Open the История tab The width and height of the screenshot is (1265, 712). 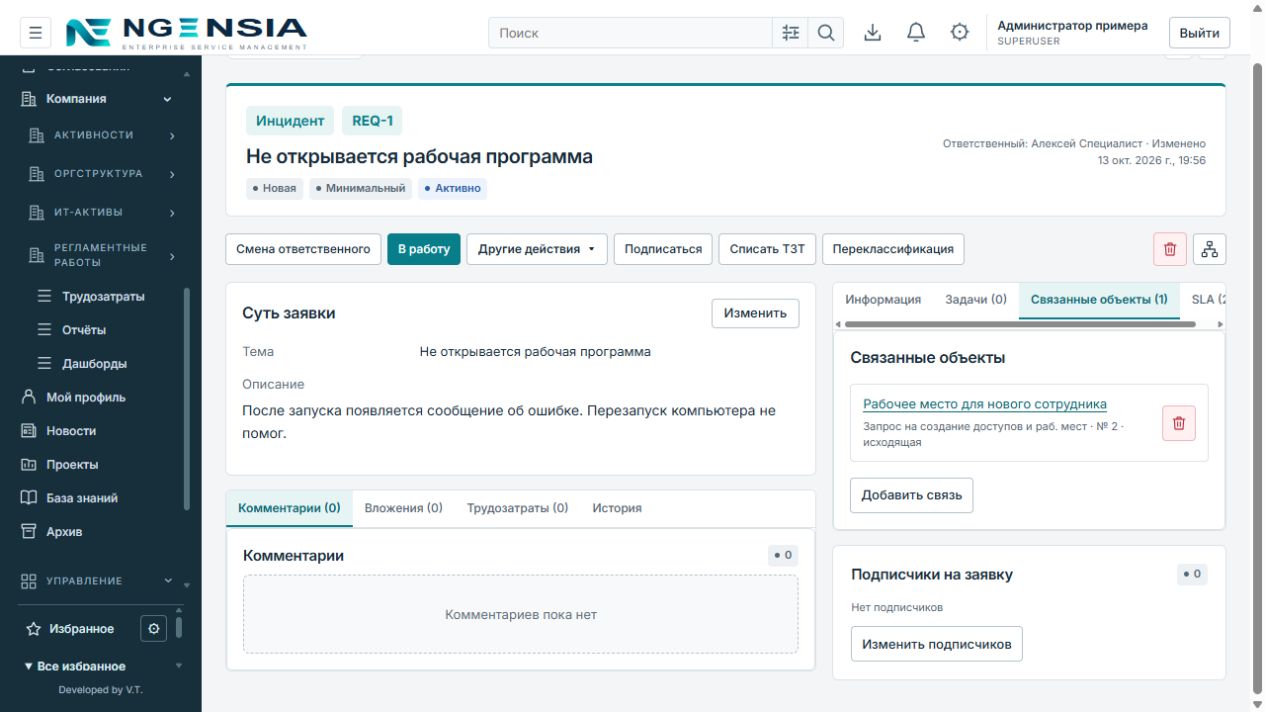[x=617, y=508]
